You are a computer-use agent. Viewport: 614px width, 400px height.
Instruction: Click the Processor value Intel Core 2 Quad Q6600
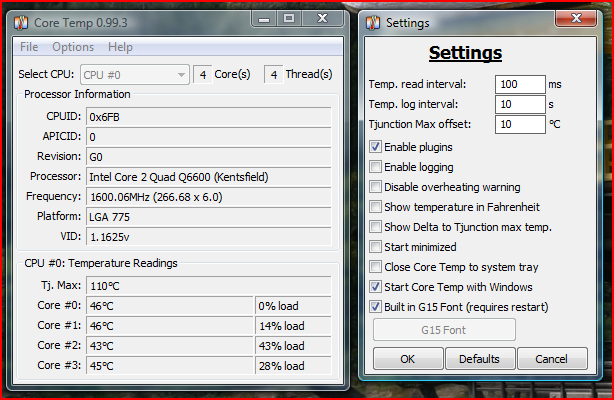pyautogui.click(x=209, y=177)
